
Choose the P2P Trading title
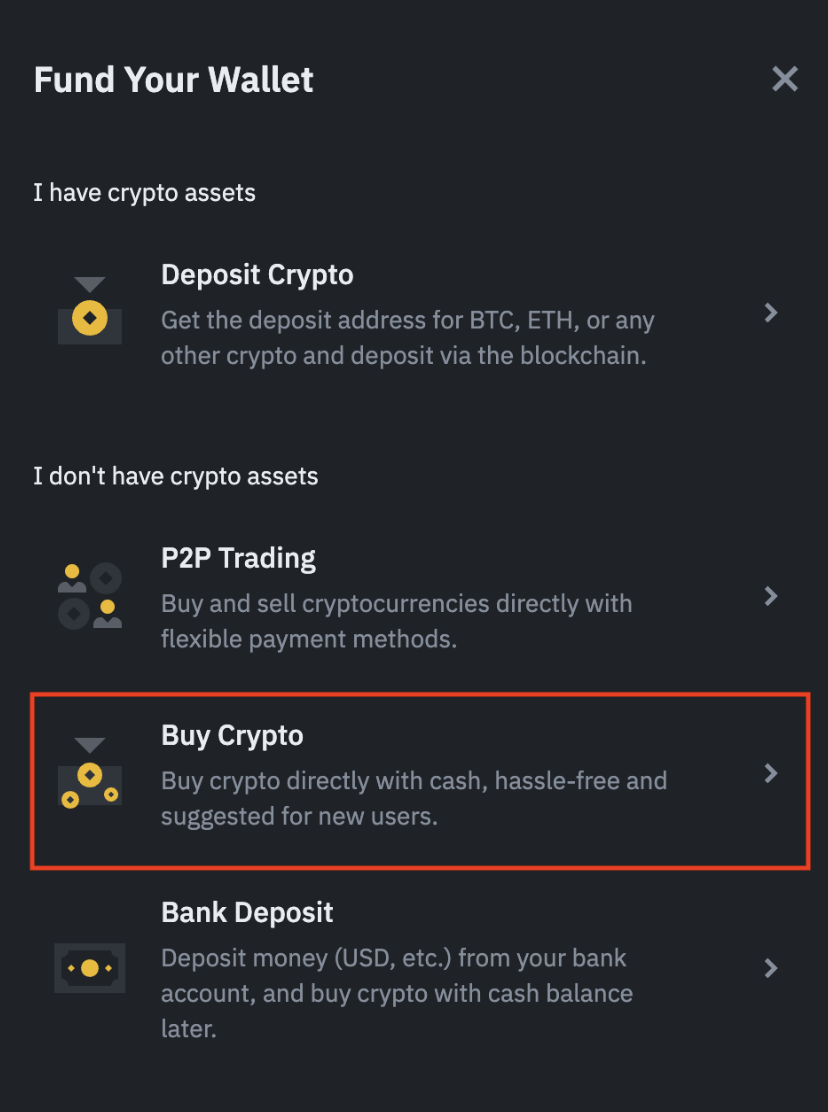pyautogui.click(x=238, y=558)
